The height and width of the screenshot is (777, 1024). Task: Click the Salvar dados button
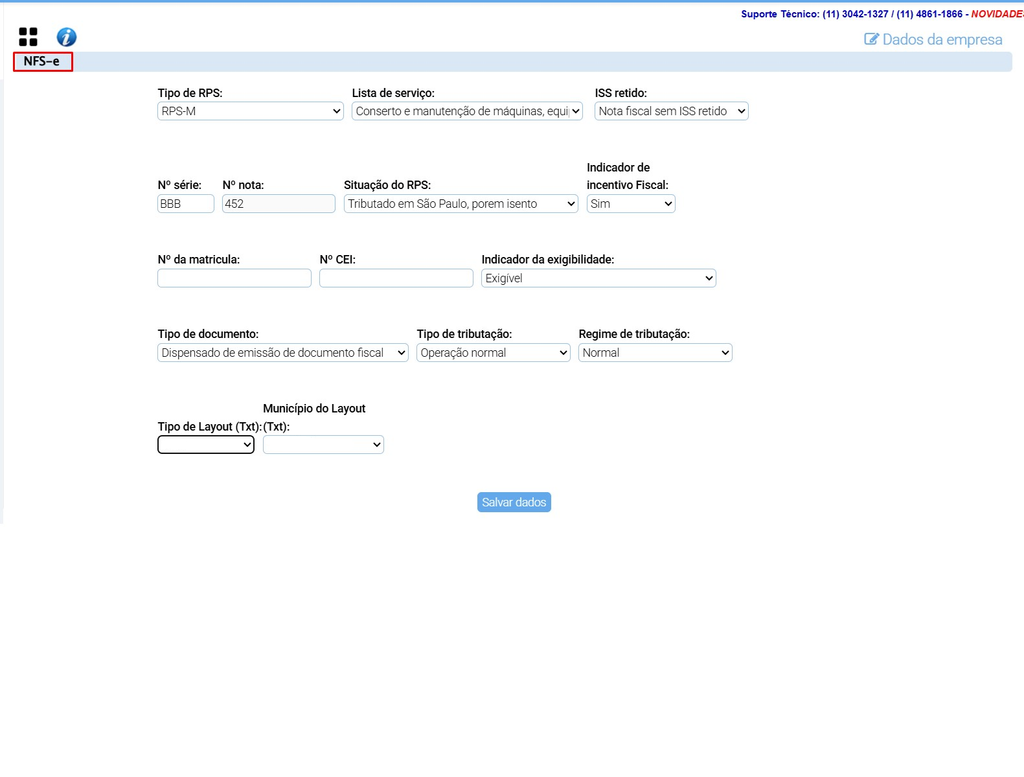(x=514, y=502)
